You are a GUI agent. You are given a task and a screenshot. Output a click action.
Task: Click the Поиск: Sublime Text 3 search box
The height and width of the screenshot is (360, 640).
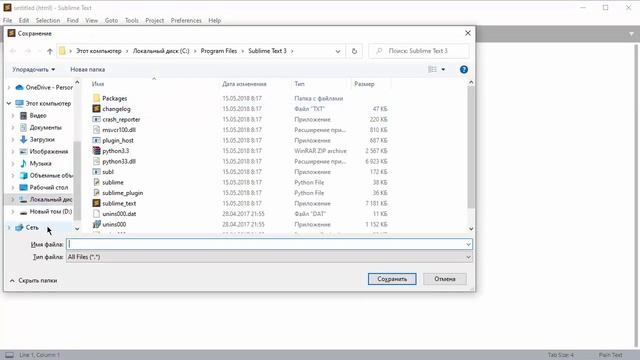tap(419, 51)
